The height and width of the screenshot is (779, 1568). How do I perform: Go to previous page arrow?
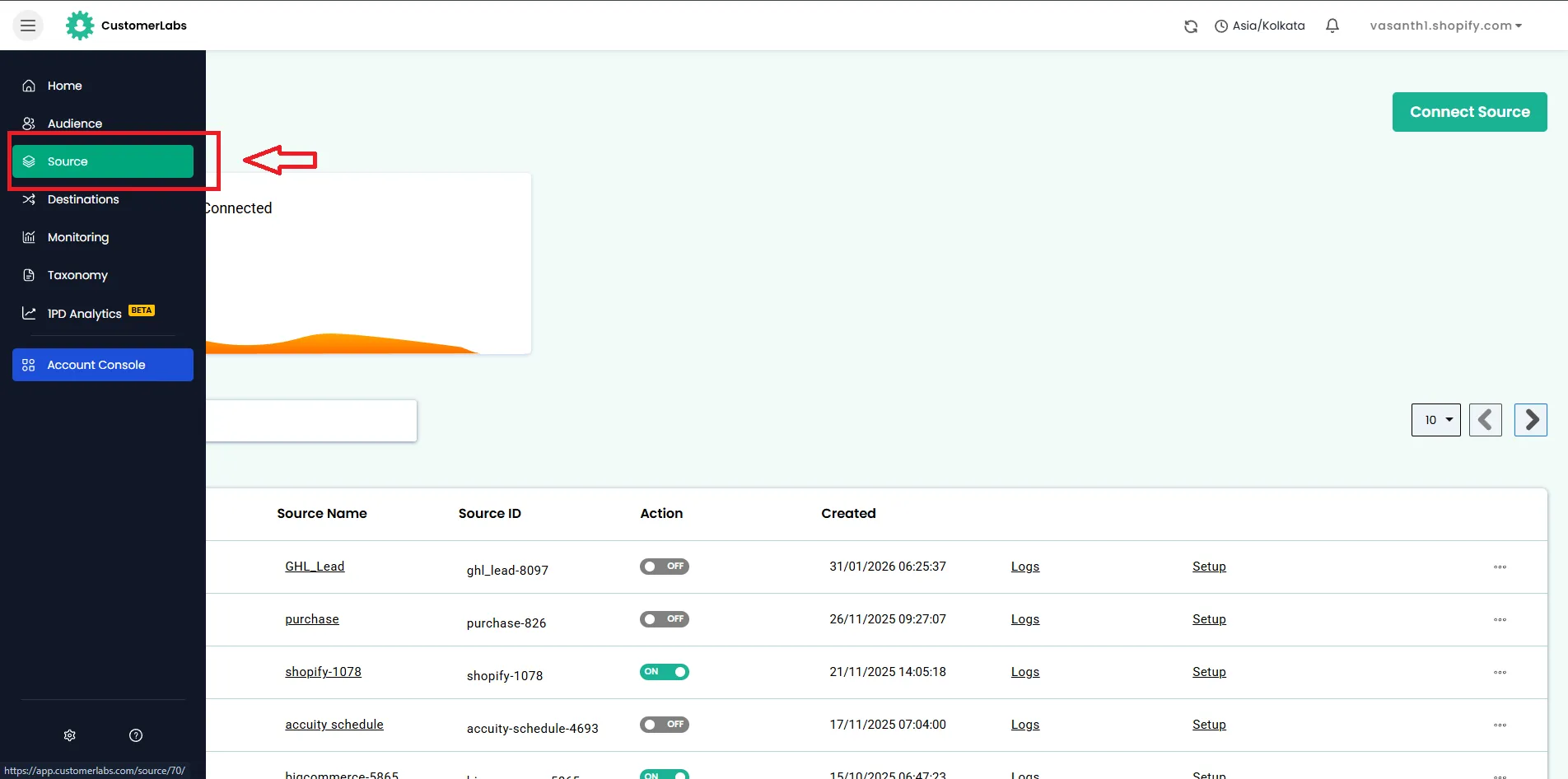[1486, 420]
